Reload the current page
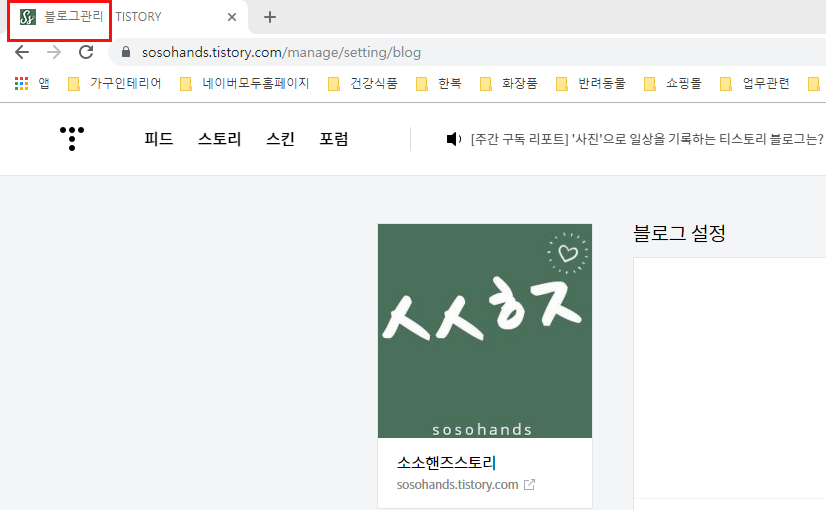This screenshot has width=826, height=510. 86,52
